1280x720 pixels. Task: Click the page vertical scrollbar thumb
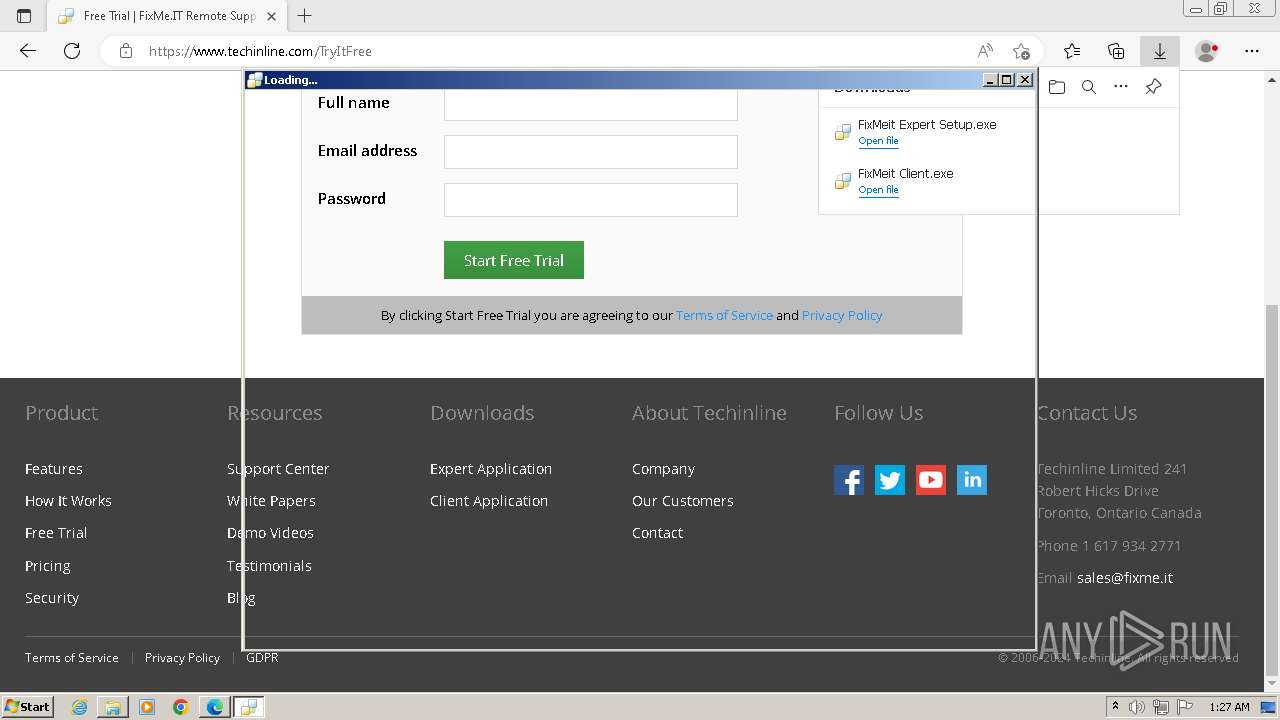1272,490
